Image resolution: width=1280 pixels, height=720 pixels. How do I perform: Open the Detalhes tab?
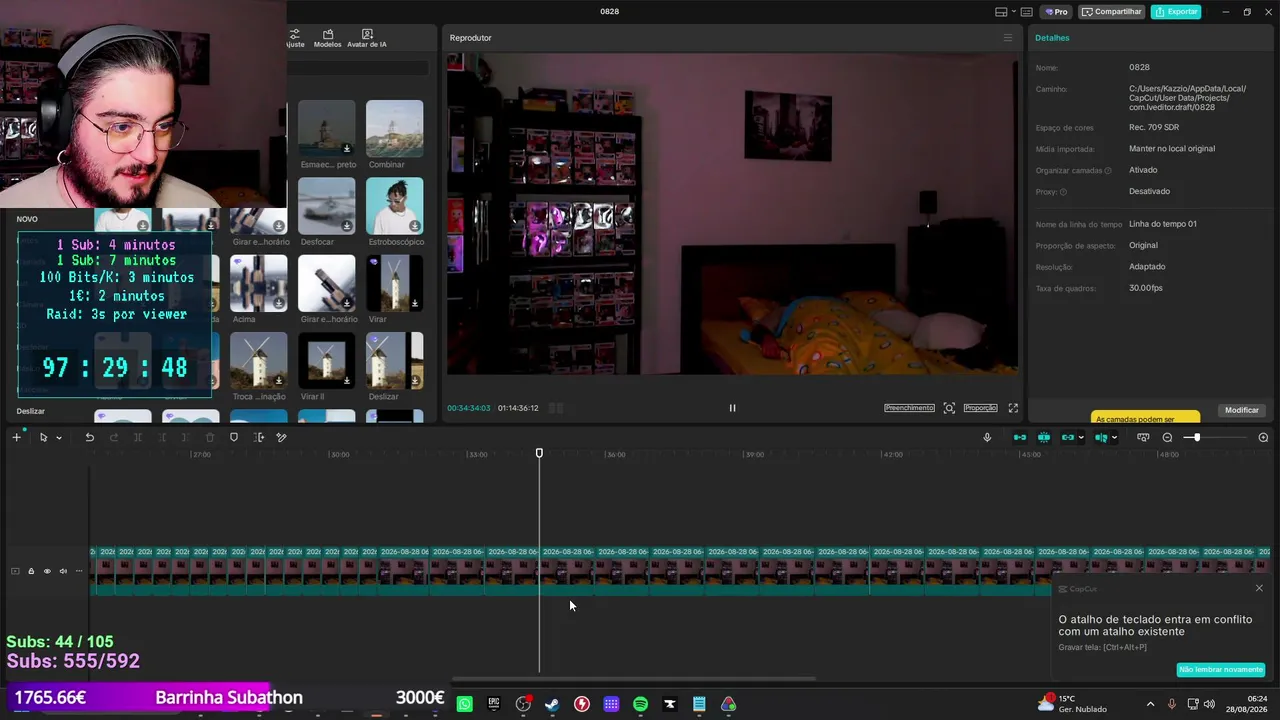point(1052,38)
